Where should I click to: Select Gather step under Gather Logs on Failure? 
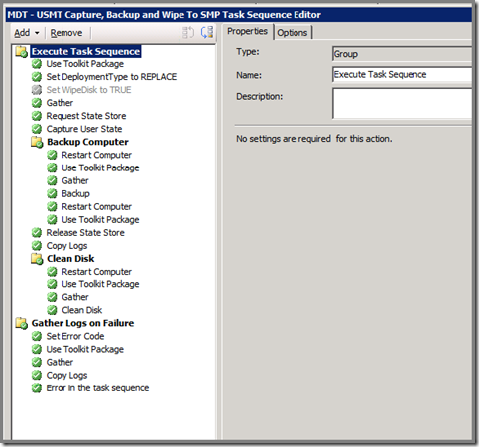60,362
